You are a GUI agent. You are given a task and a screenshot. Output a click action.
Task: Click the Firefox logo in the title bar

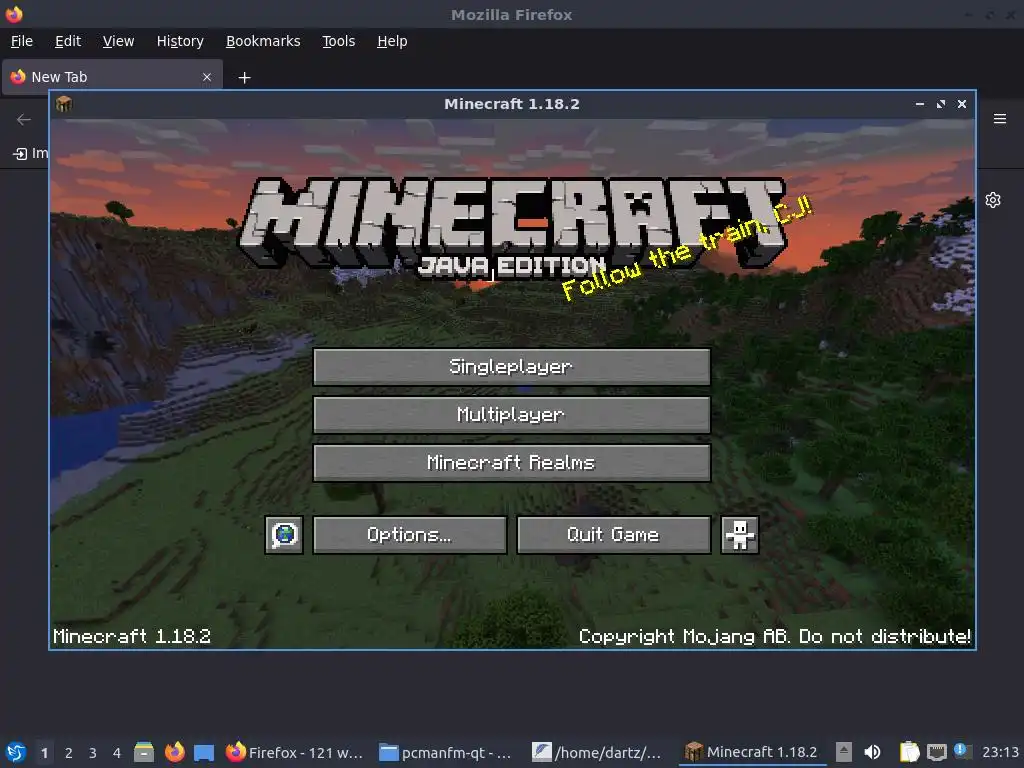(14, 14)
